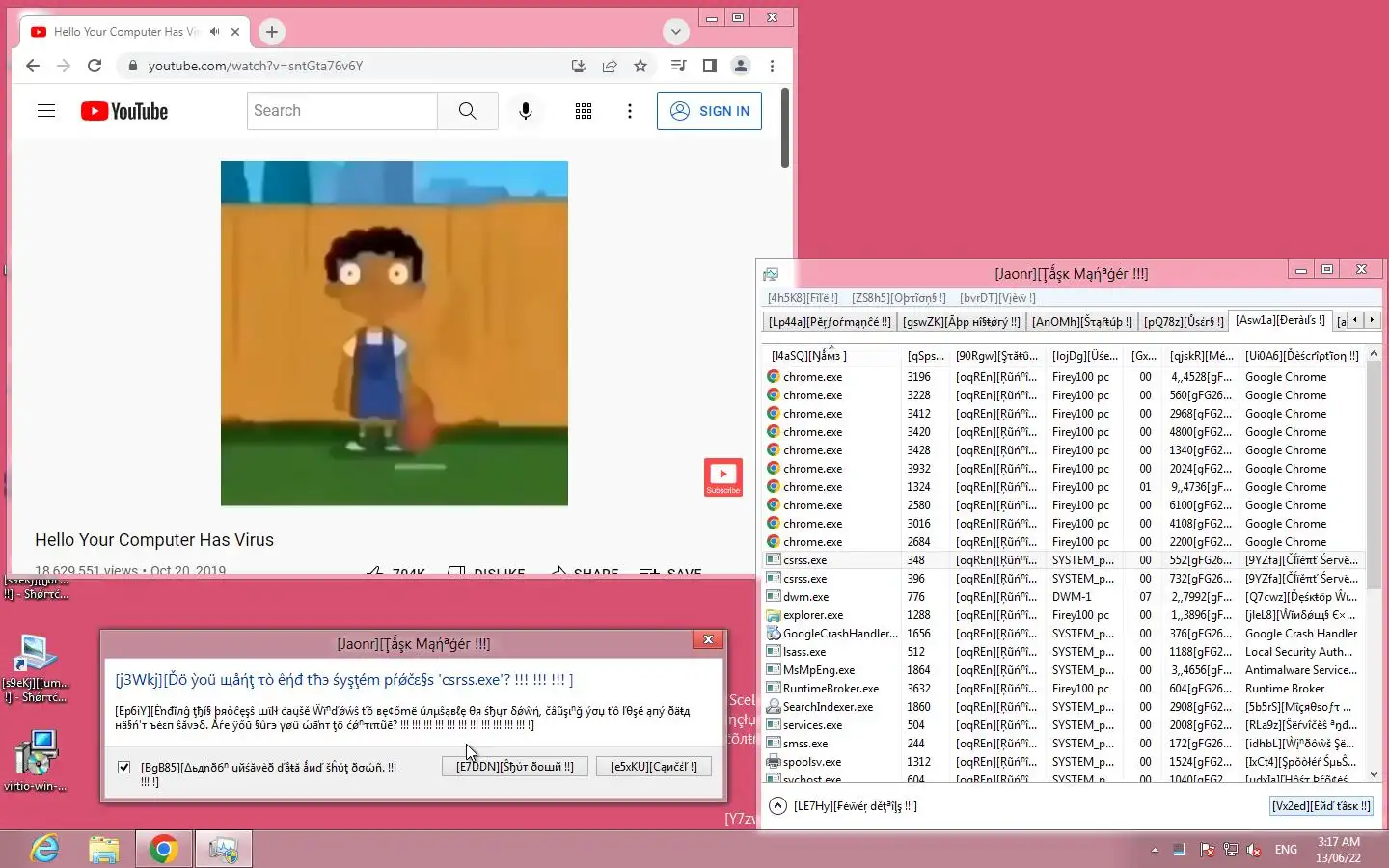Sort processes by the Name column header
This screenshot has height=868, width=1389.
pyautogui.click(x=833, y=356)
